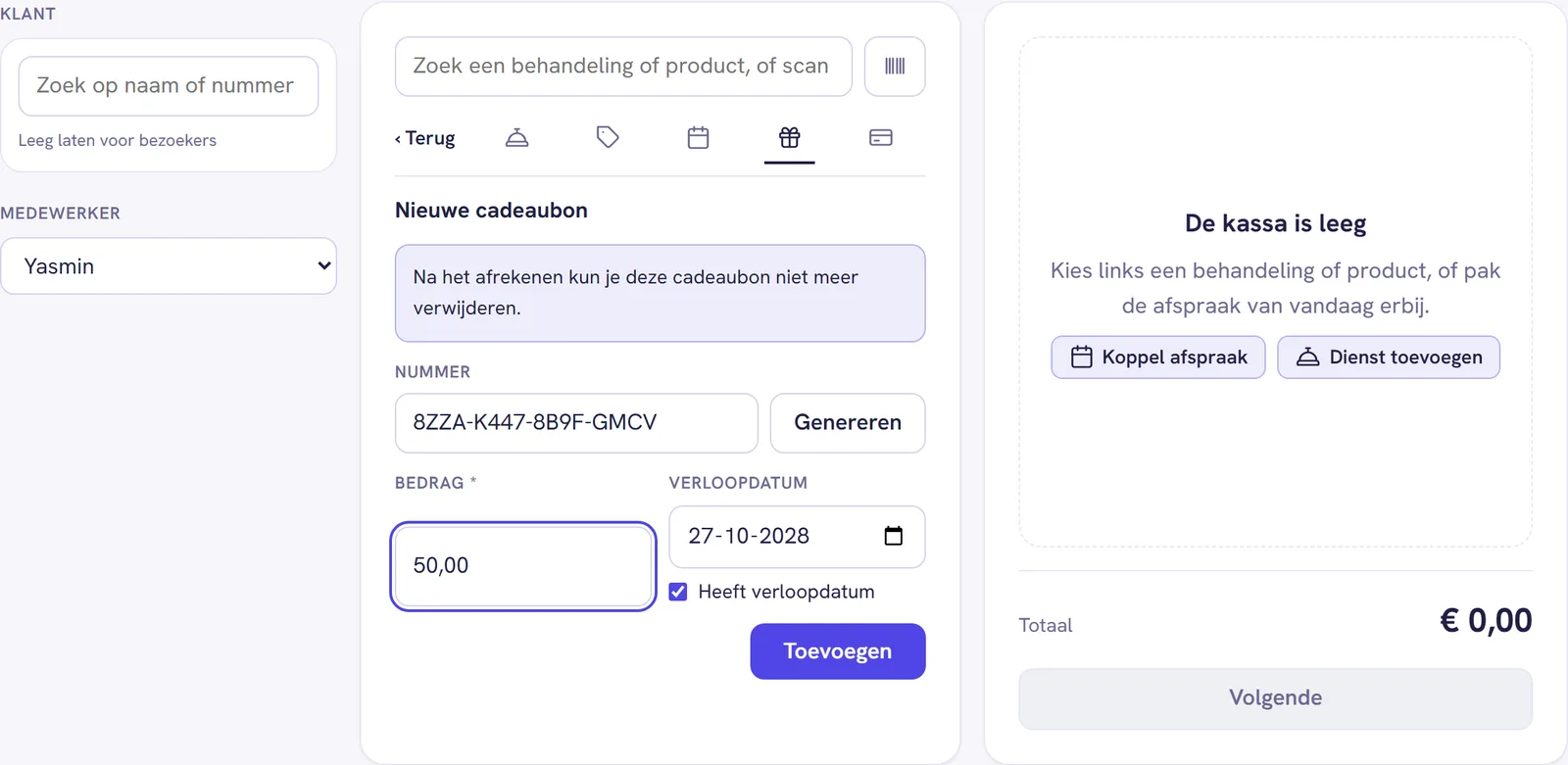Open the prepaid card tab icon
This screenshot has width=1568, height=765.
tap(881, 138)
